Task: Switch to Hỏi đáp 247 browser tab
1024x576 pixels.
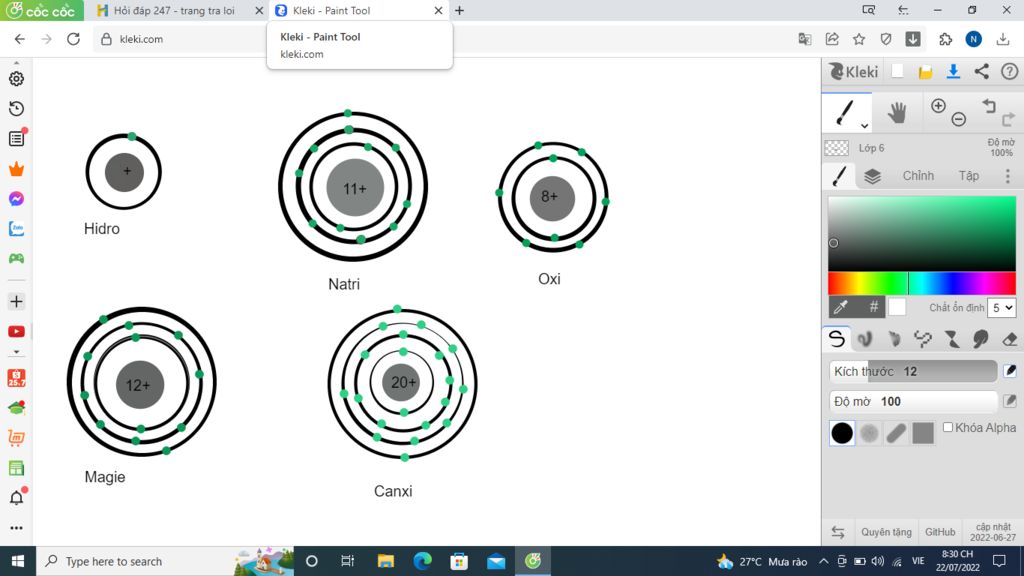Action: pyautogui.click(x=174, y=10)
